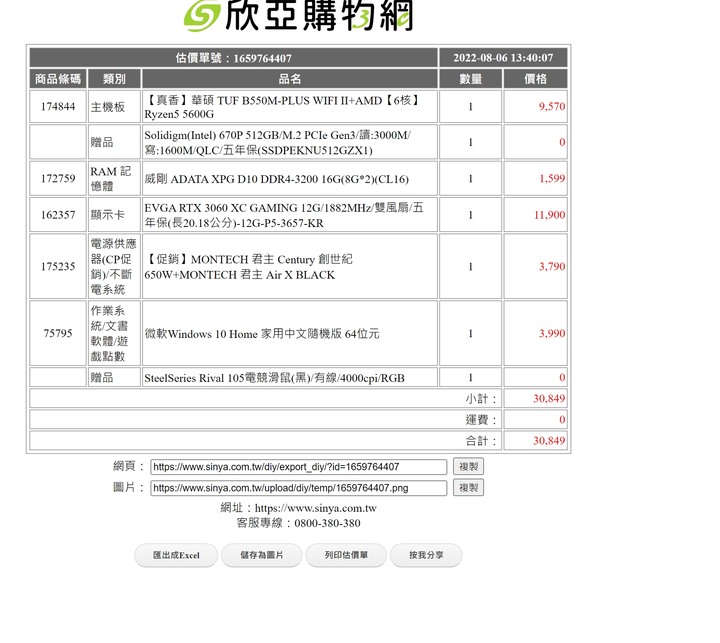Image resolution: width=720 pixels, height=643 pixels.
Task: Click product code 75795
Action: point(58,333)
